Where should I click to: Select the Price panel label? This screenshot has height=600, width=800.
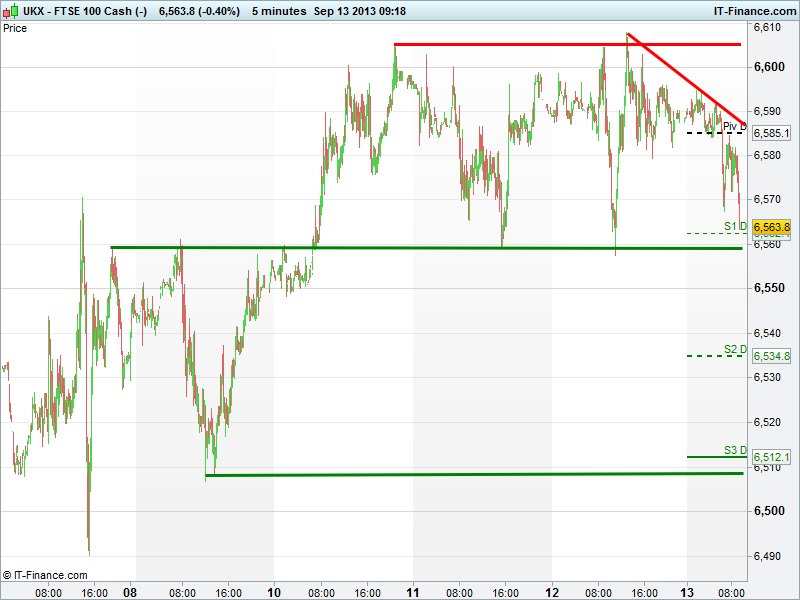coord(16,28)
